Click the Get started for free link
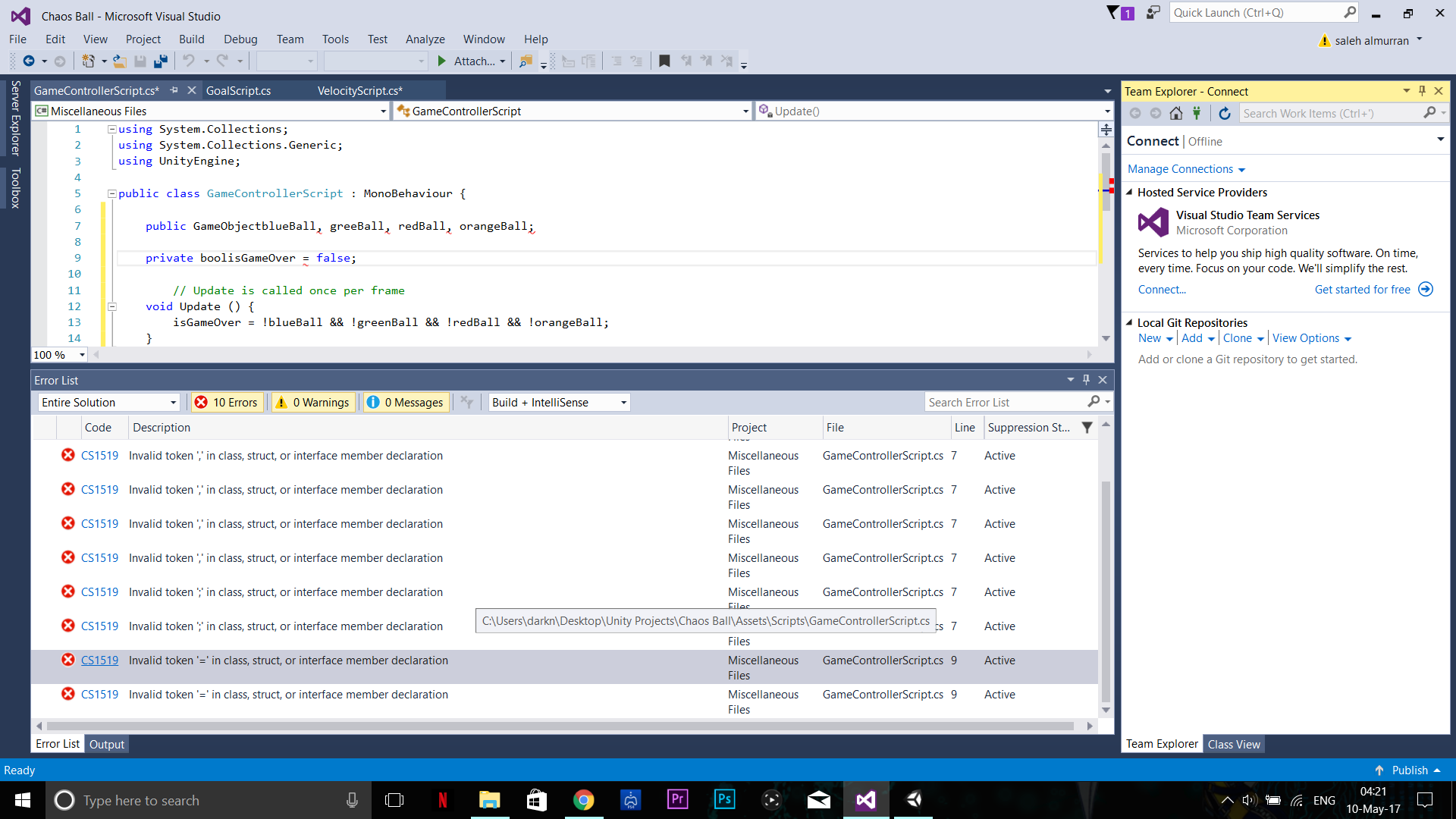This screenshot has width=1456, height=819. click(1365, 289)
